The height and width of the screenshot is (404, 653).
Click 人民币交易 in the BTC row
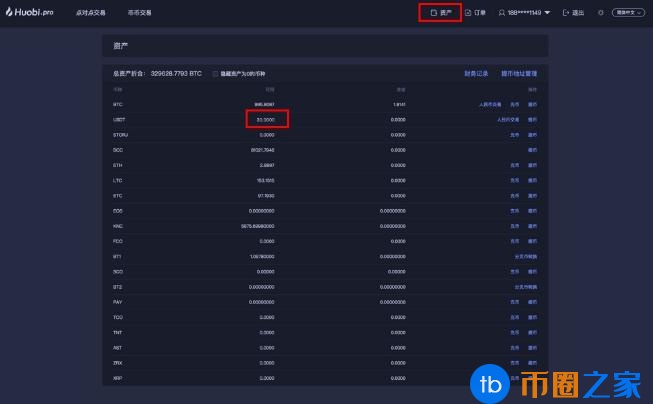[x=489, y=104]
